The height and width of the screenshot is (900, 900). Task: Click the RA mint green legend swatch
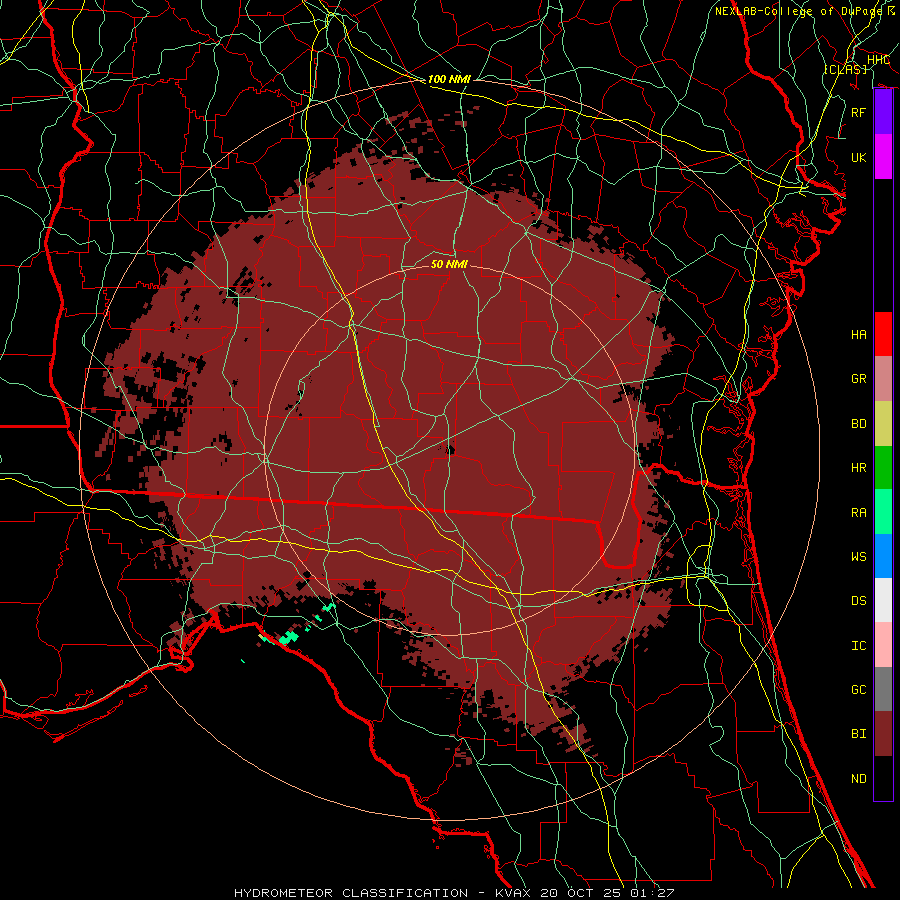tap(883, 512)
